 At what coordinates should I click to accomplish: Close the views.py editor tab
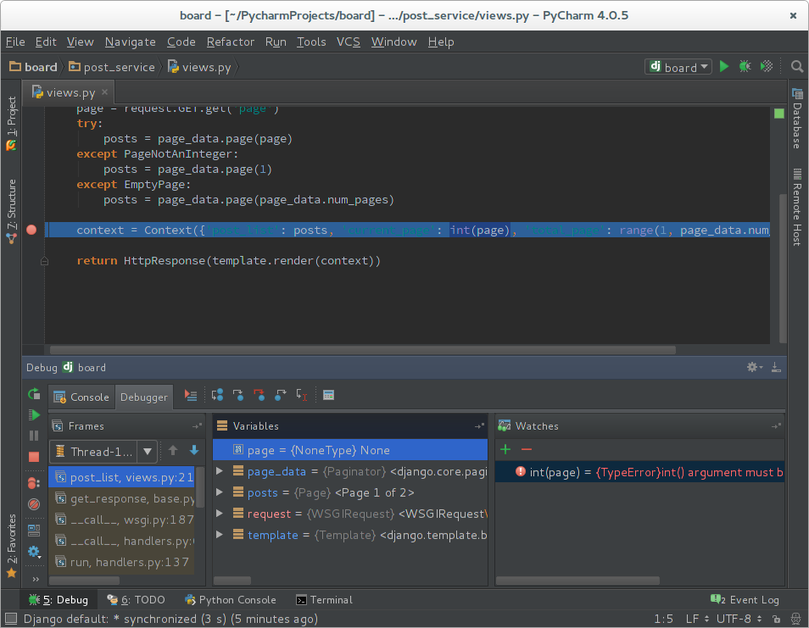105,92
